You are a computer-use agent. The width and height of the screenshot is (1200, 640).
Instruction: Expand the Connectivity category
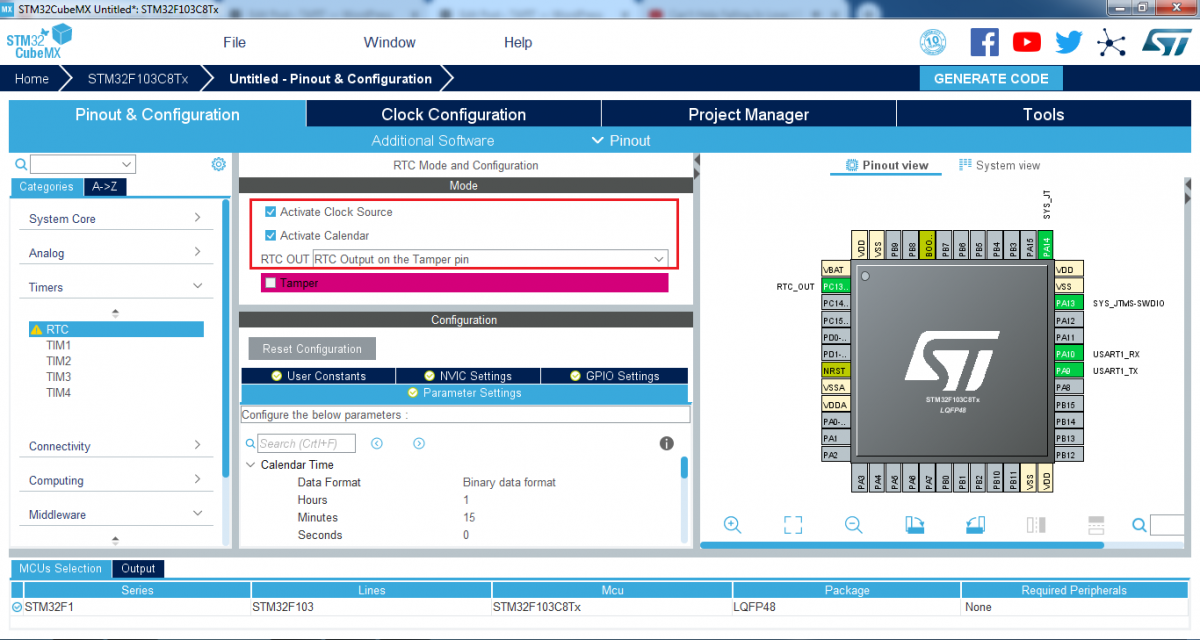coord(116,445)
